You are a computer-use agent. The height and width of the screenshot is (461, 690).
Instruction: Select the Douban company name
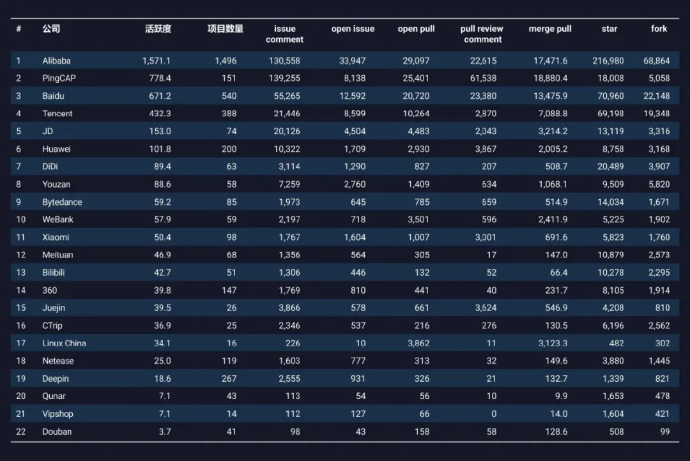(x=57, y=432)
